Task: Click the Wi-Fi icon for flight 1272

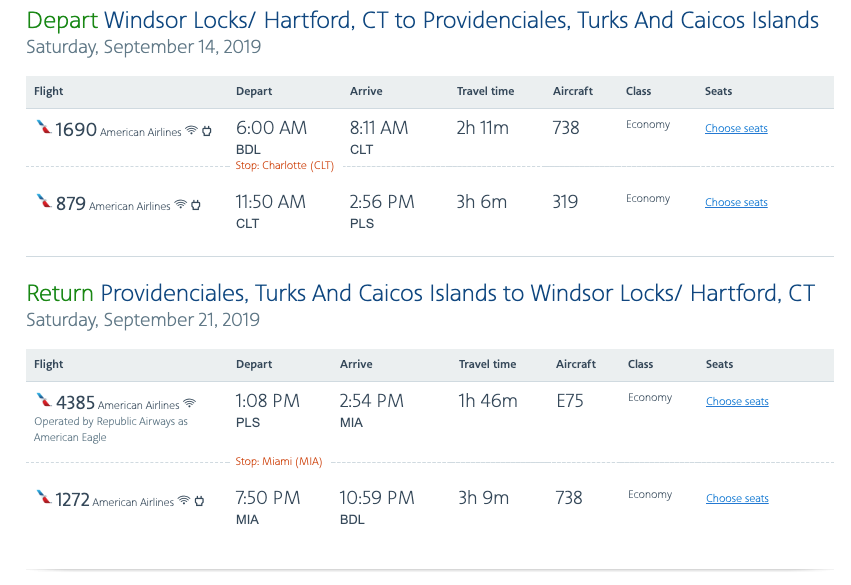Action: [x=183, y=501]
